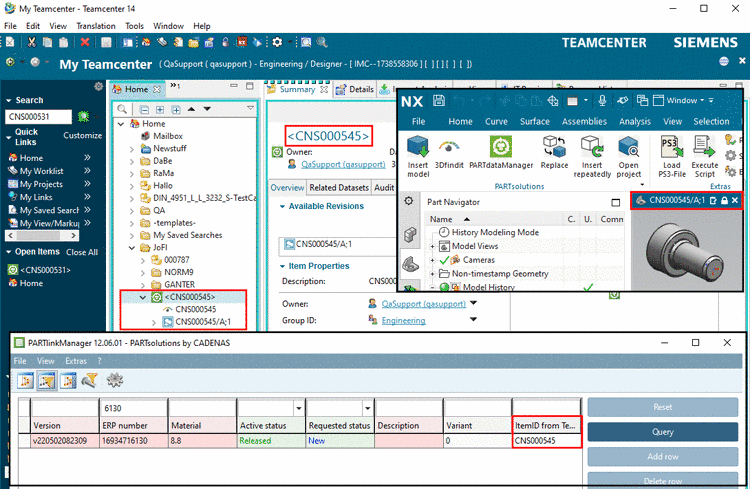The height and width of the screenshot is (489, 750).
Task: Collapse the JoFI folder in Home tree
Action: coord(132,248)
